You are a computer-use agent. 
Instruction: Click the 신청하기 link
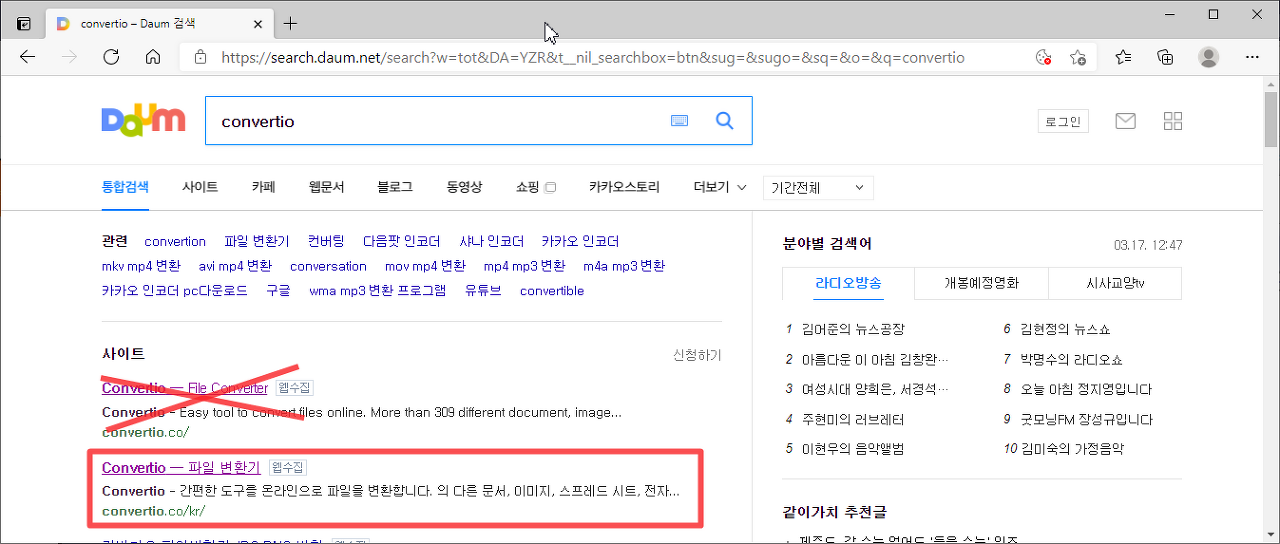click(x=697, y=355)
